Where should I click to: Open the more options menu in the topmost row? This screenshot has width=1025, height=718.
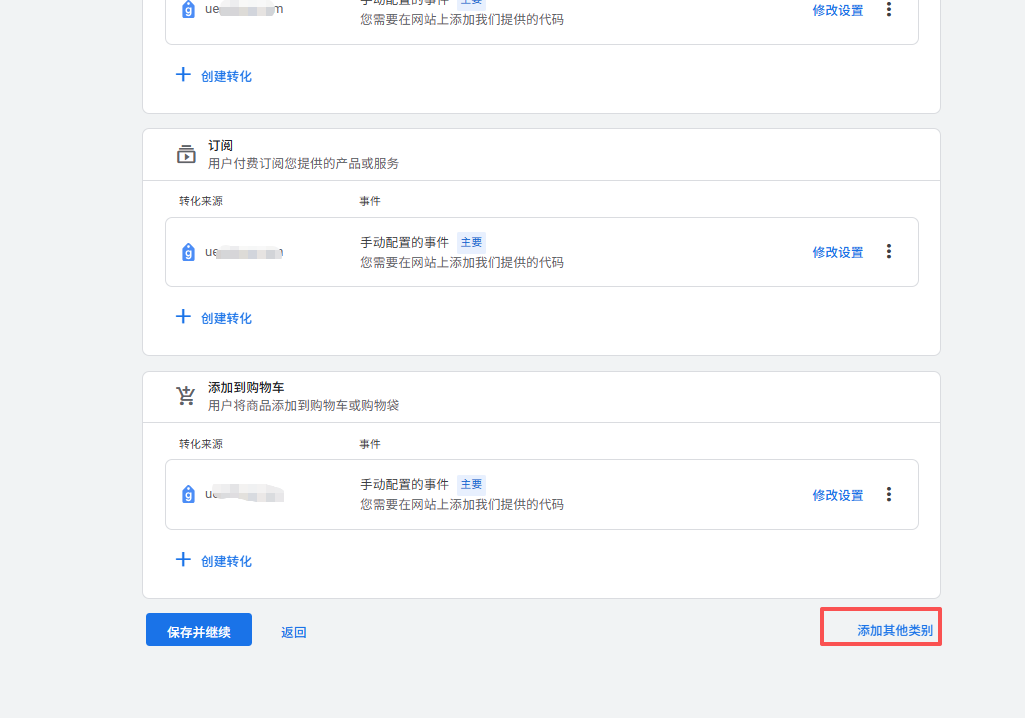tap(888, 9)
